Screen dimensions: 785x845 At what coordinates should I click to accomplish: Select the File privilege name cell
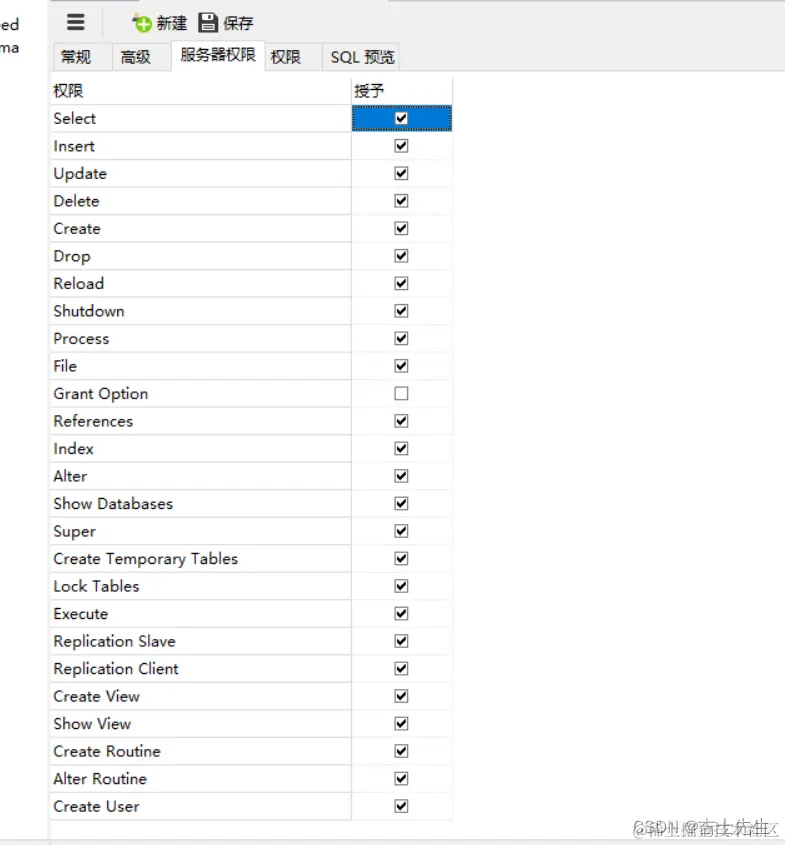[200, 365]
